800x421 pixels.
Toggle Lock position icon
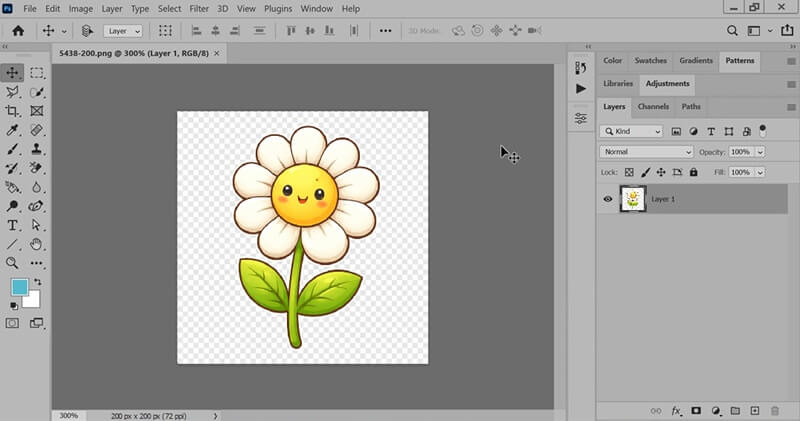coord(661,172)
